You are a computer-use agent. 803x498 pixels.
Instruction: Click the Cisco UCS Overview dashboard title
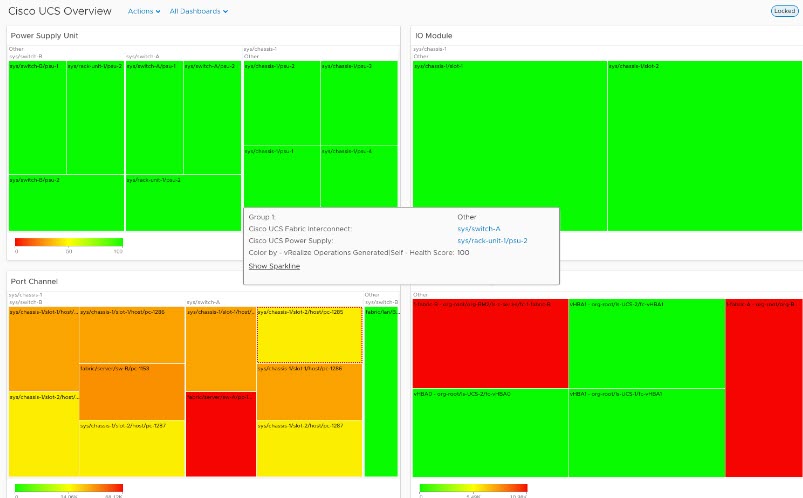click(x=59, y=11)
